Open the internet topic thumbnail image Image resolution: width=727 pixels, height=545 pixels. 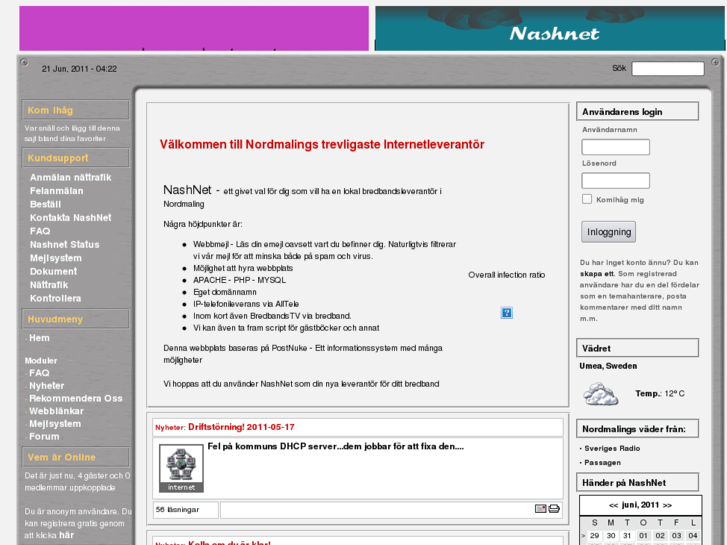(181, 468)
